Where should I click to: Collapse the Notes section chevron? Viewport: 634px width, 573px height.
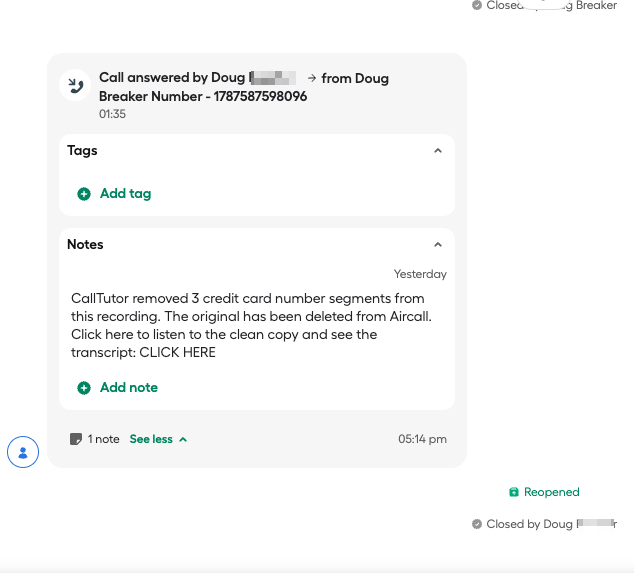pos(438,245)
